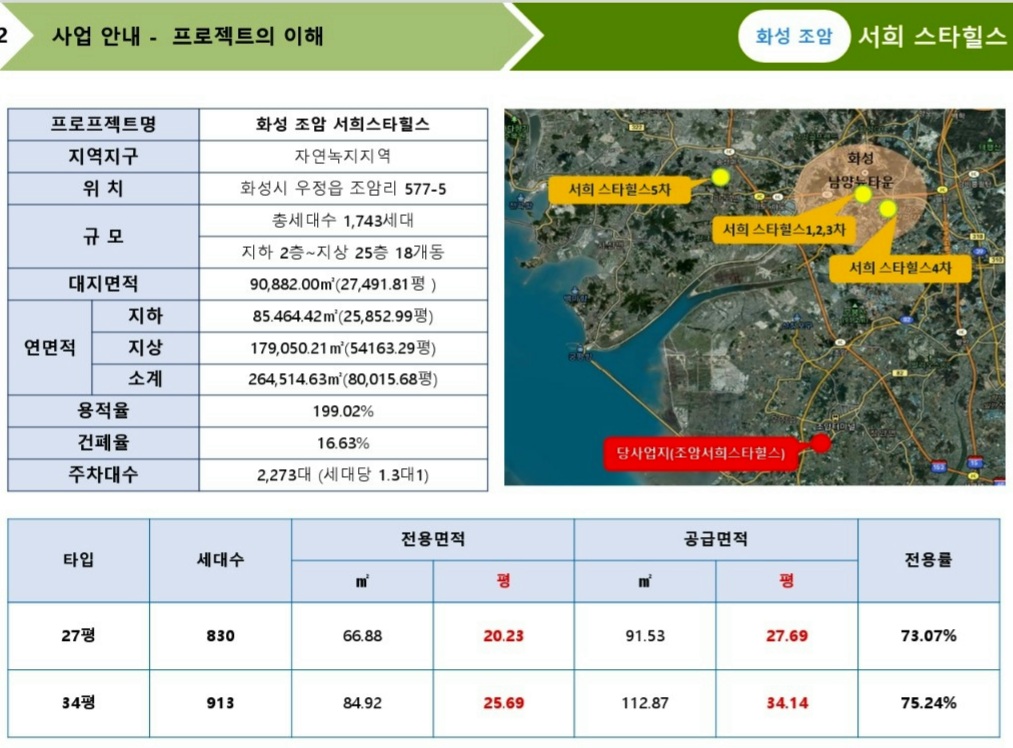Select the value 179,050.21㎡(54163.29평)

point(342,348)
